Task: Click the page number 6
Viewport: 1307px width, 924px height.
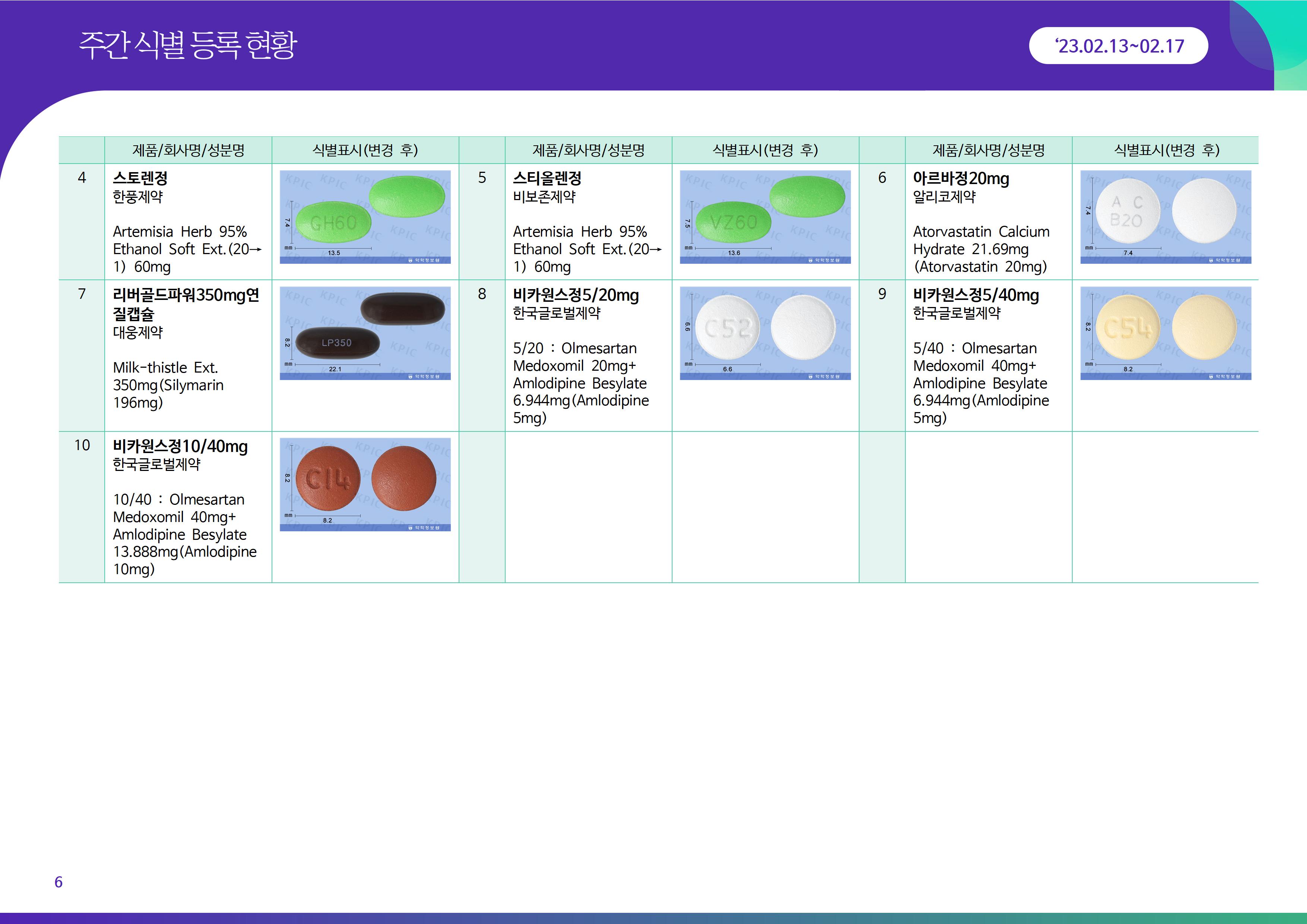Action: point(58,882)
